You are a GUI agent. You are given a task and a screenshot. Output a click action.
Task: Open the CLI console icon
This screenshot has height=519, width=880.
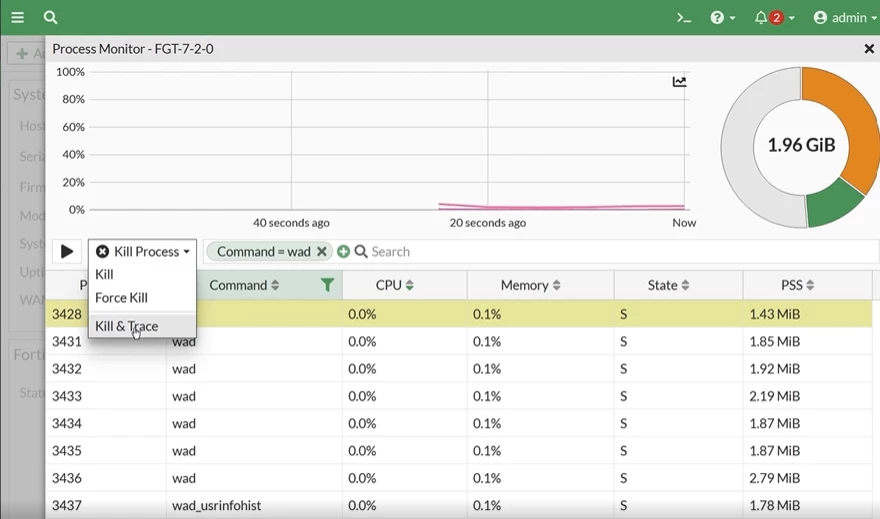click(684, 18)
